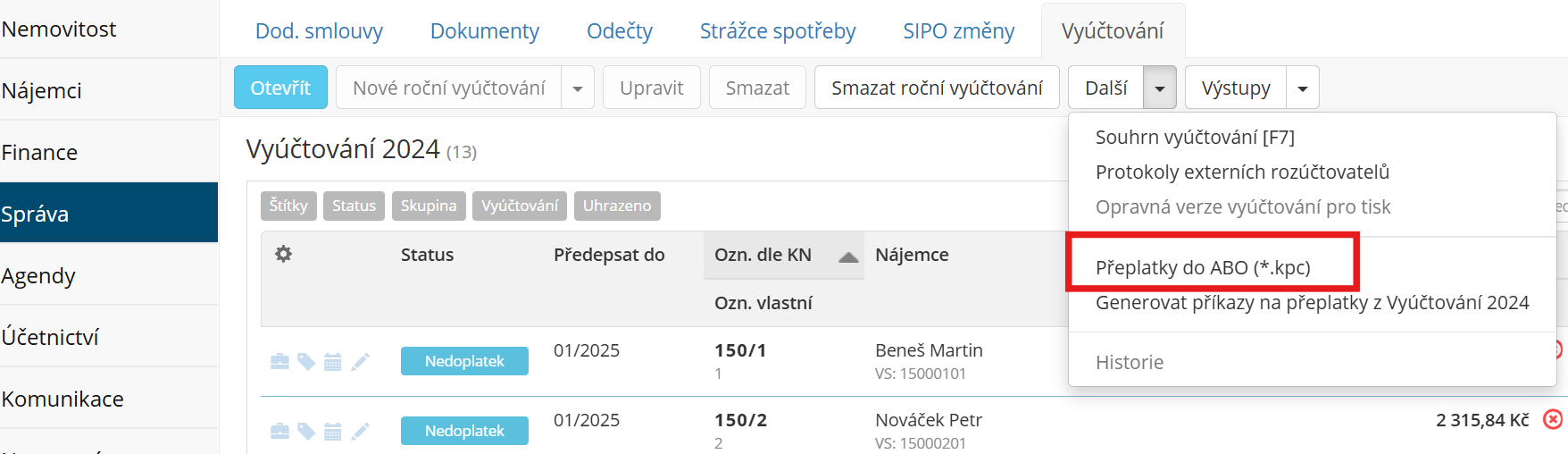
Task: Click briefcase icon in Beneš Martin row
Action: click(x=279, y=361)
